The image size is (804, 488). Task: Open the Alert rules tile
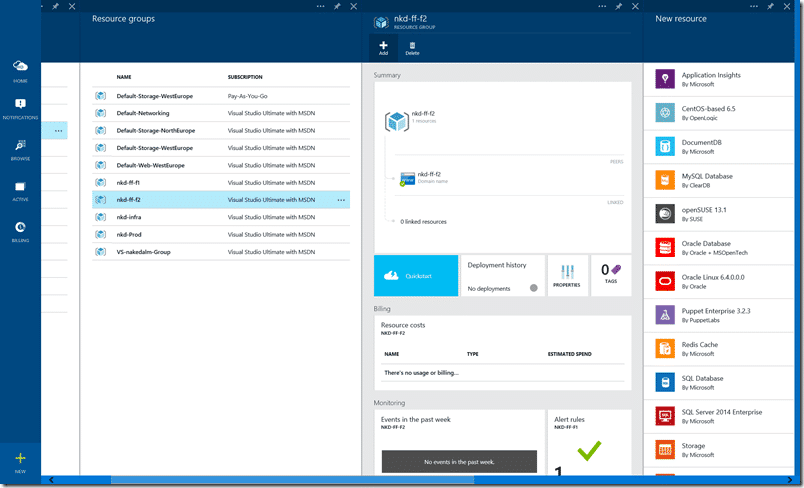(x=589, y=442)
